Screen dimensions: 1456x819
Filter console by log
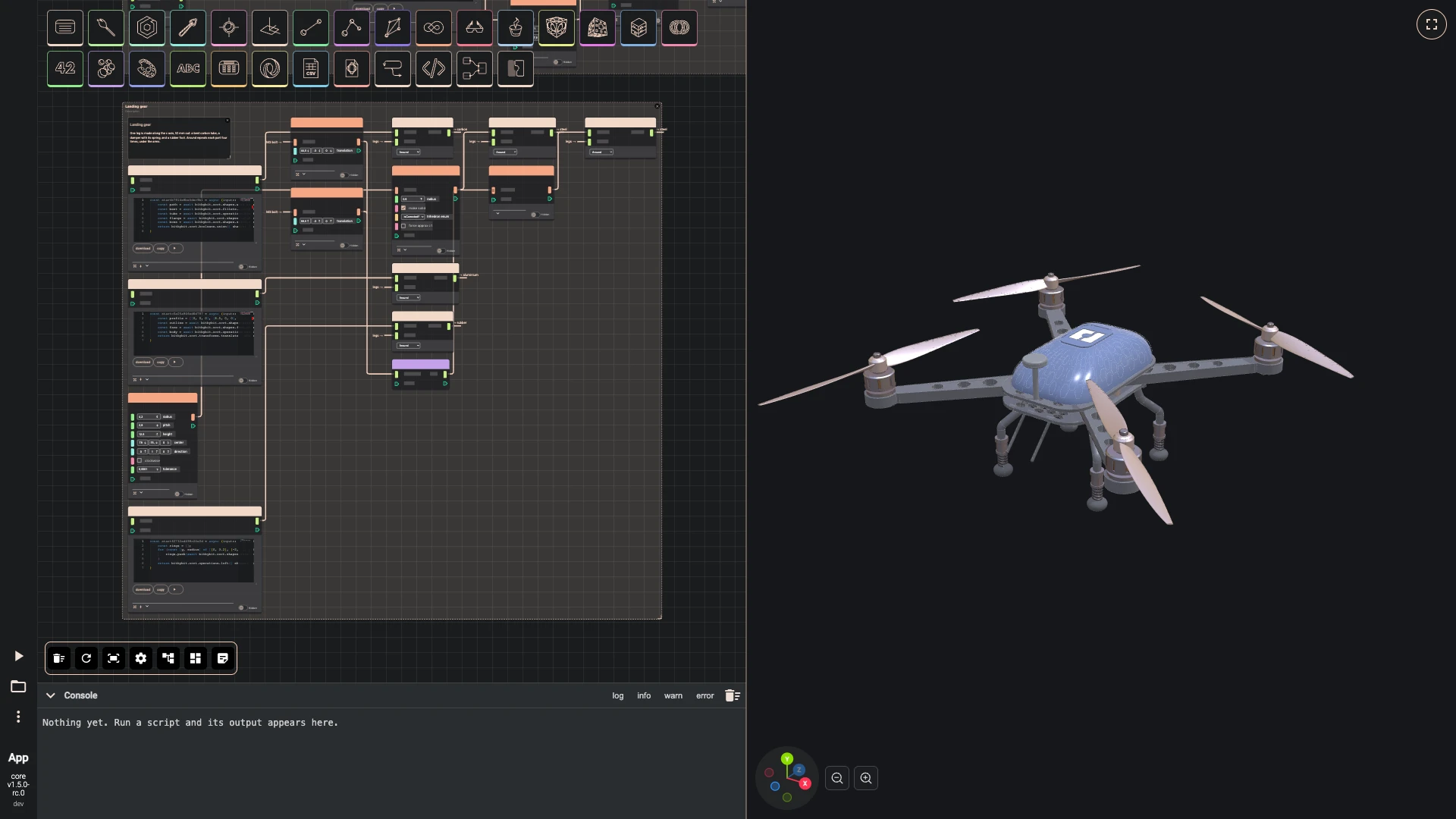(x=618, y=695)
